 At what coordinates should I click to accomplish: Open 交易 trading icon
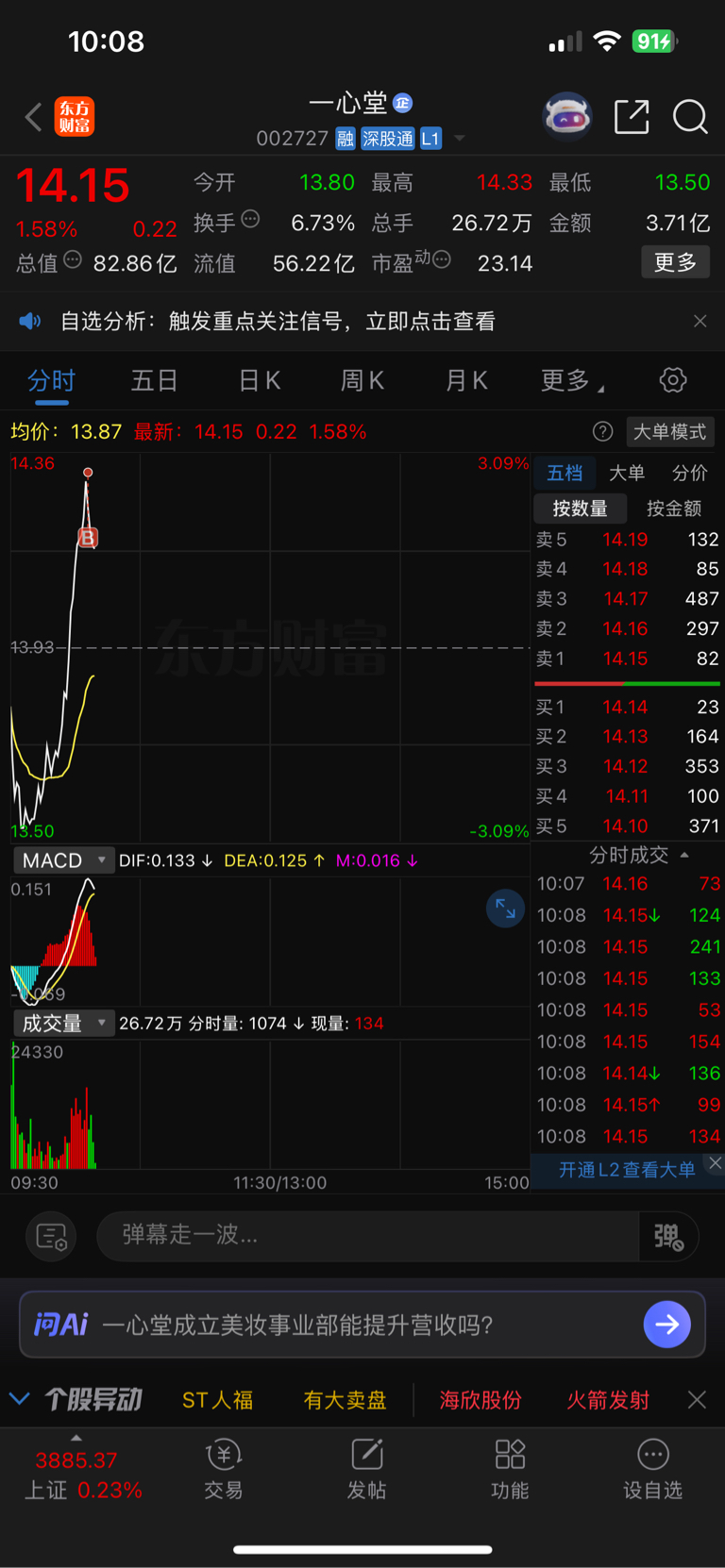click(224, 1469)
